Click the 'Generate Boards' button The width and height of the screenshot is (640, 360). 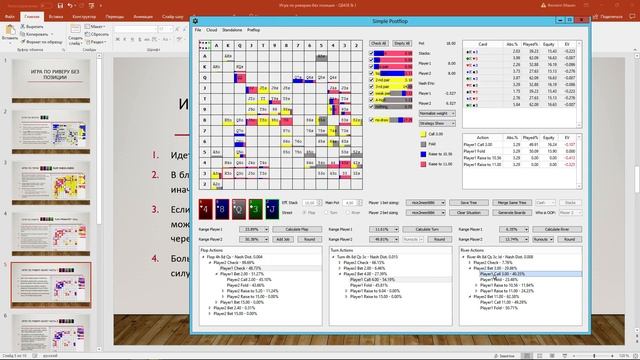(x=512, y=213)
